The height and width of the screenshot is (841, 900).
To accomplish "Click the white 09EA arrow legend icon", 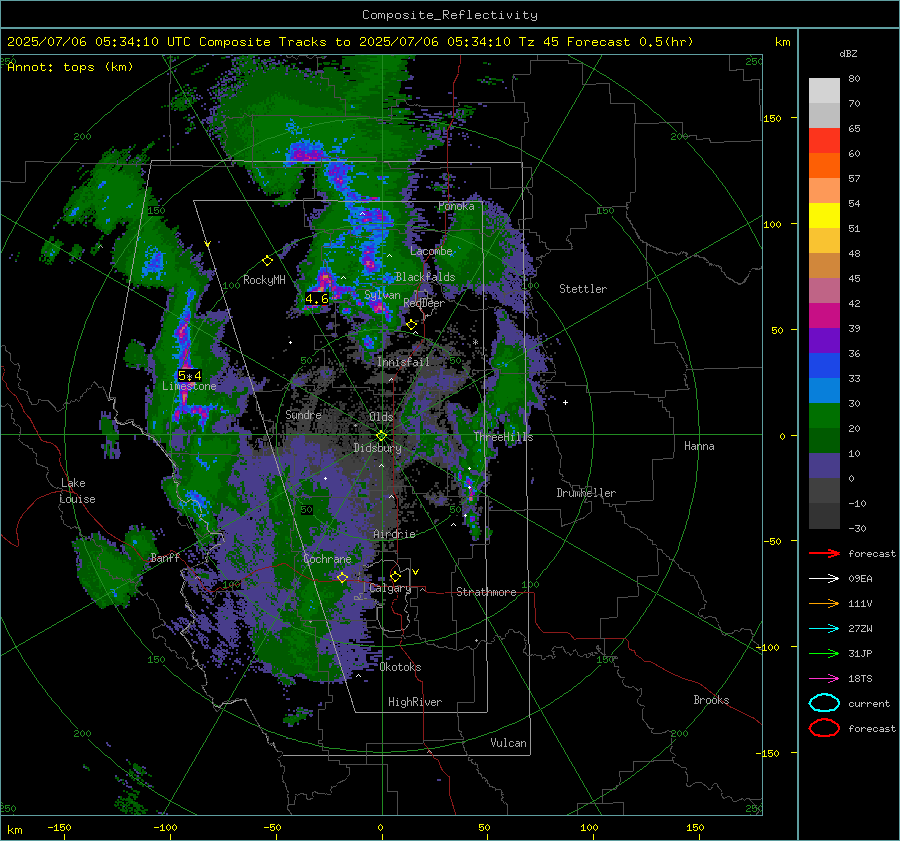I will [x=824, y=578].
